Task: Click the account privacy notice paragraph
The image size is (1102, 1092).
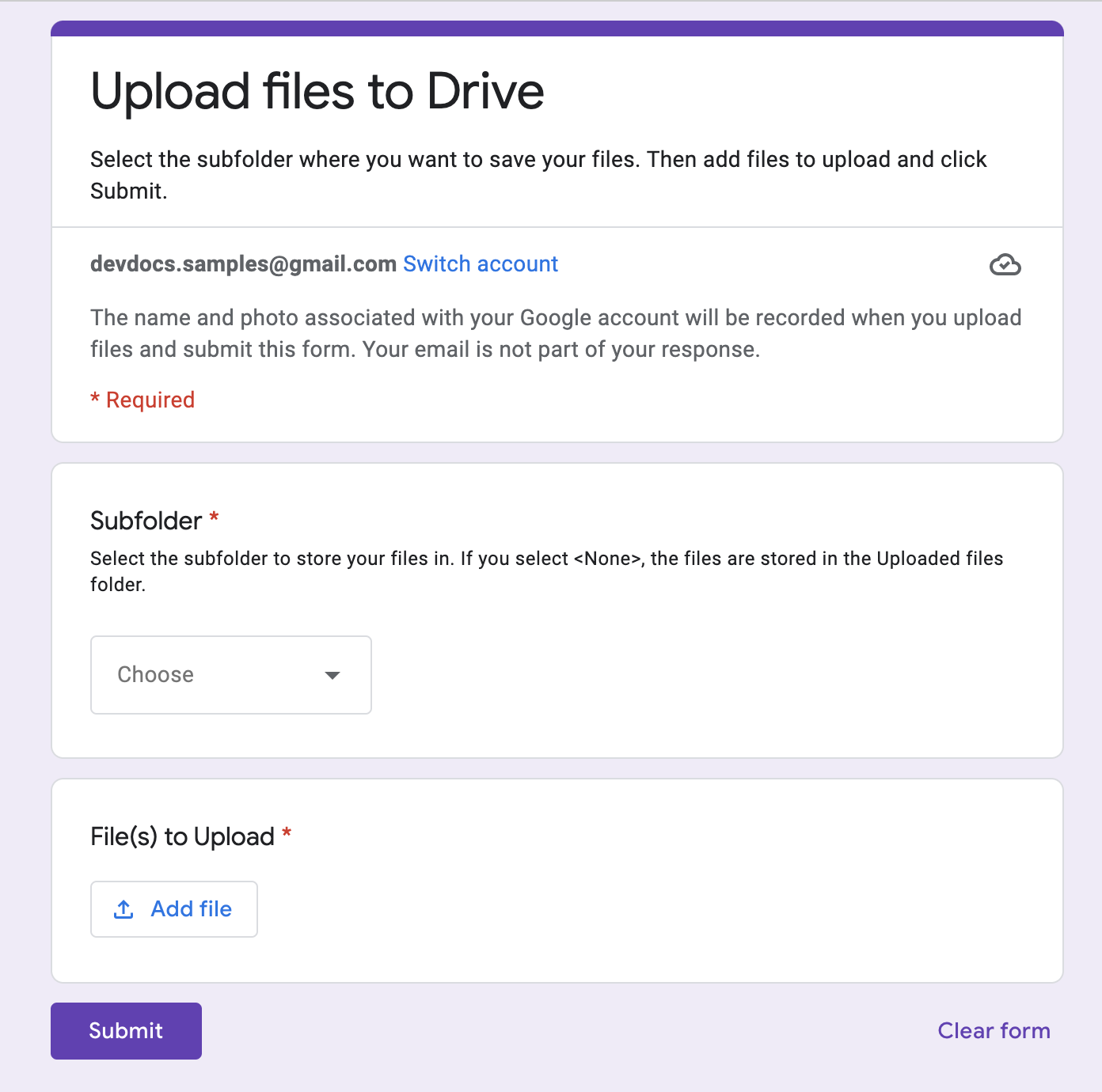Action: (554, 332)
